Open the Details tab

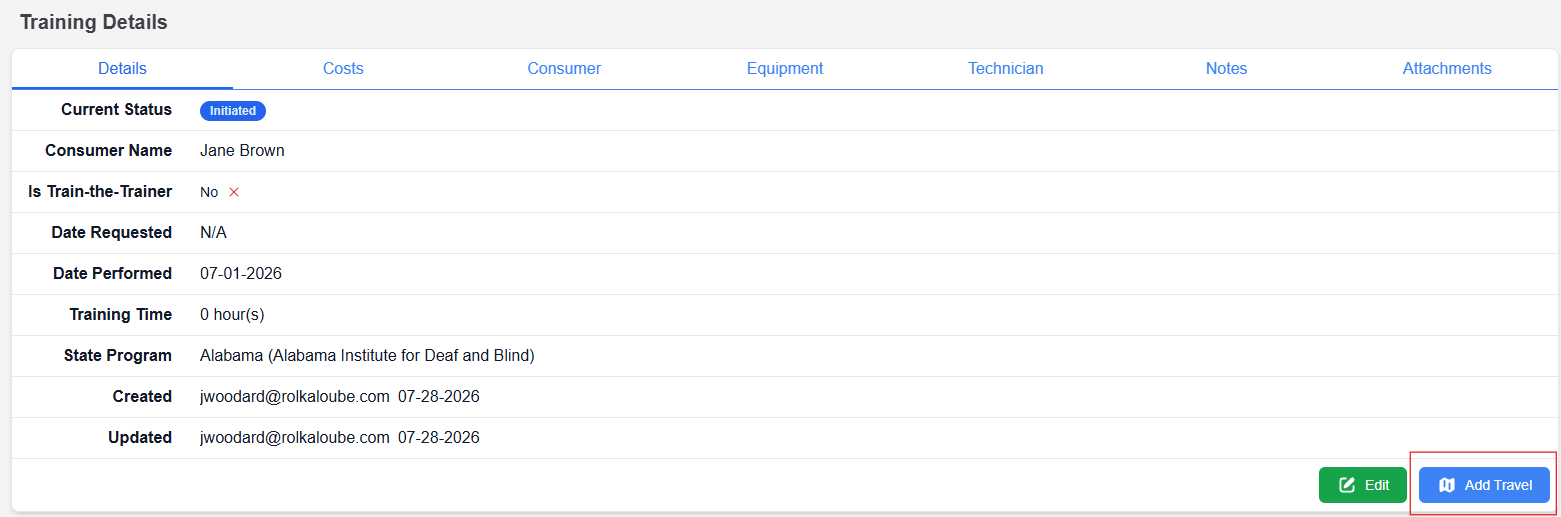[122, 68]
